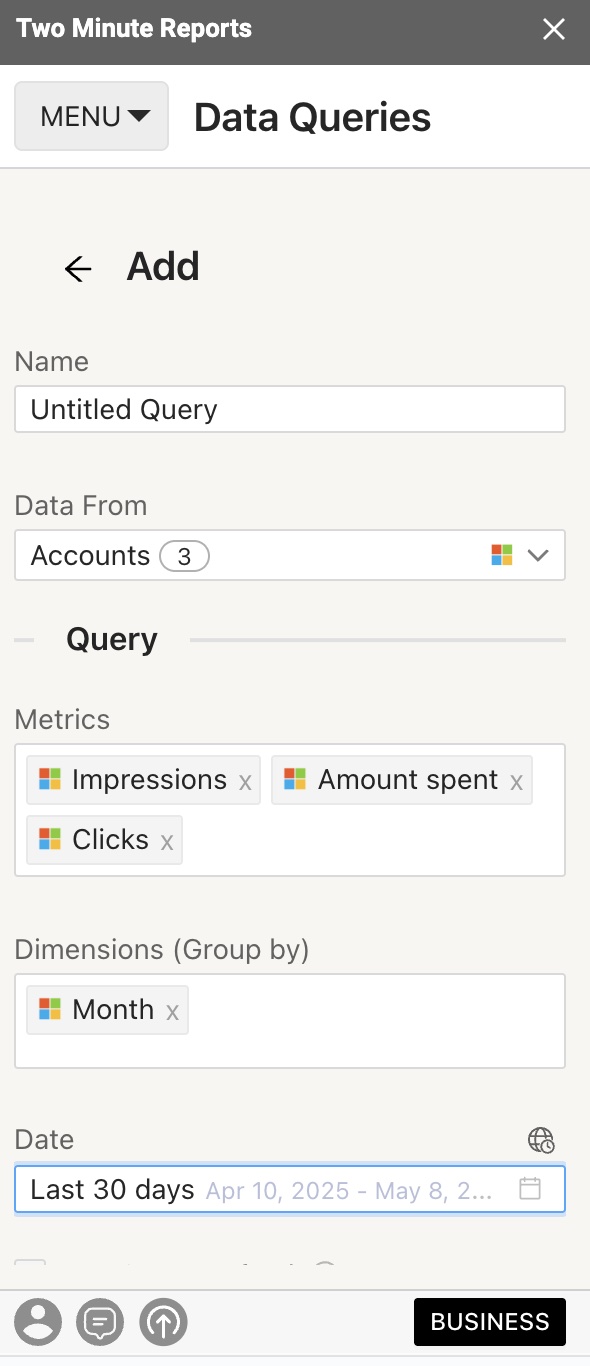Expand the Data From accounts dropdown
Viewport: 590px width, 1366px height.
[x=290, y=555]
